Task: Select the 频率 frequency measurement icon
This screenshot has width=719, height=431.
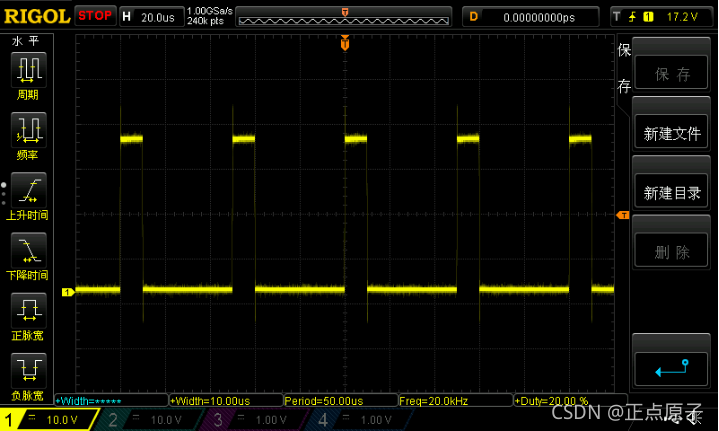Action: (x=28, y=130)
